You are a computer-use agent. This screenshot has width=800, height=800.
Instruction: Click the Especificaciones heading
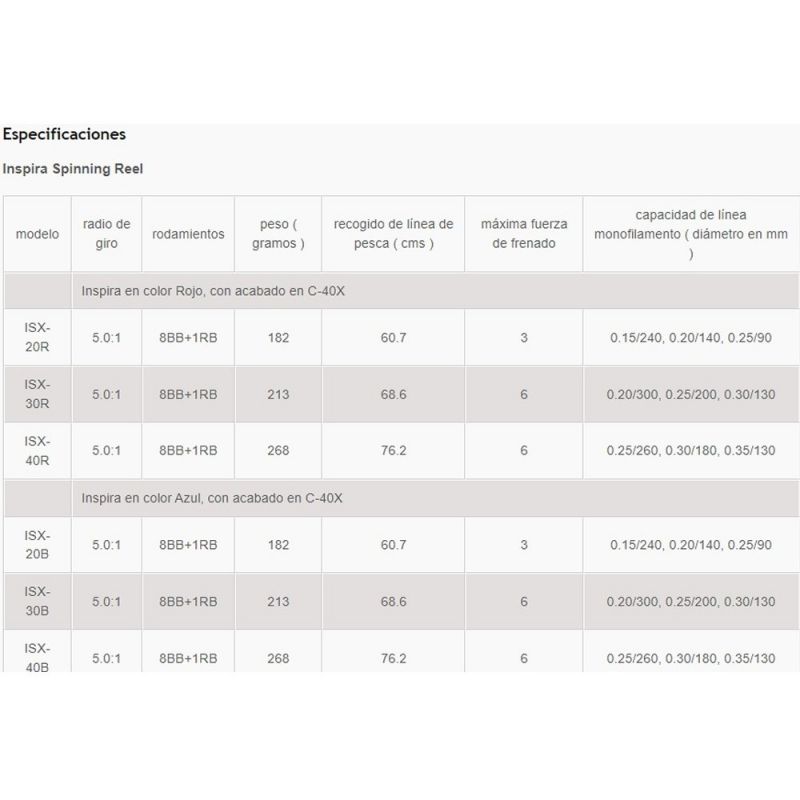(64, 133)
